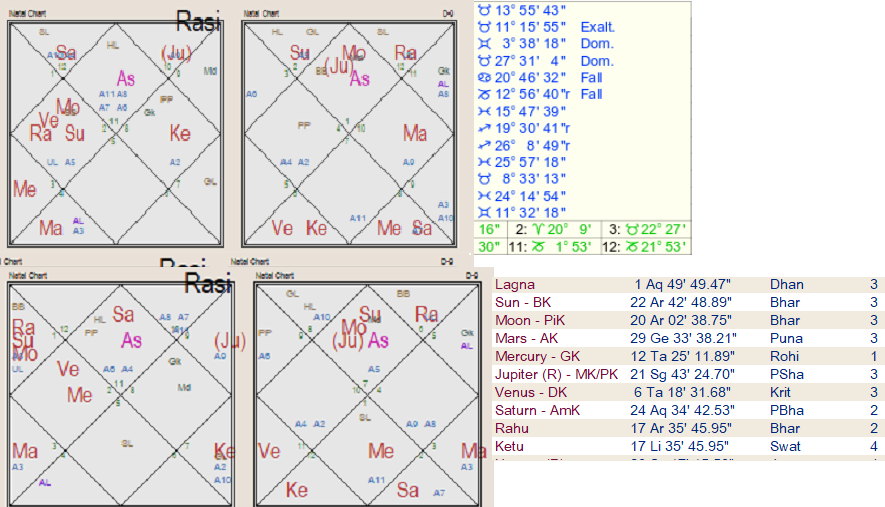The image size is (885, 507).
Task: Click the "Exalt." dignity label
Action: (598, 26)
